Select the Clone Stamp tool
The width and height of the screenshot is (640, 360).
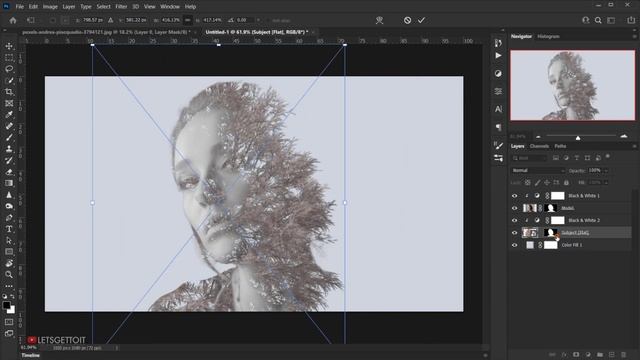click(9, 149)
